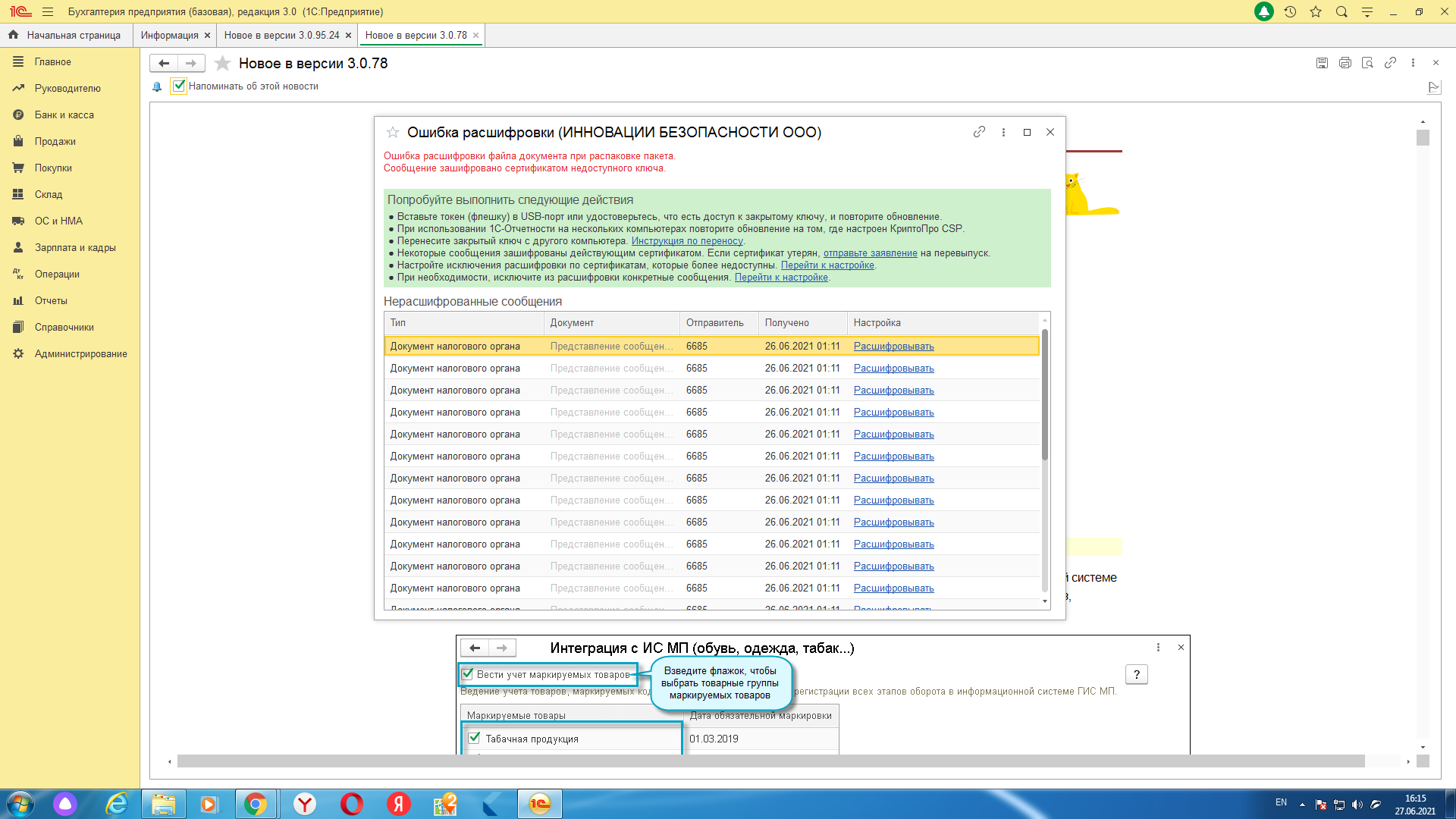The image size is (1456, 819).
Task: Open the history clock icon
Action: pyautogui.click(x=1290, y=11)
